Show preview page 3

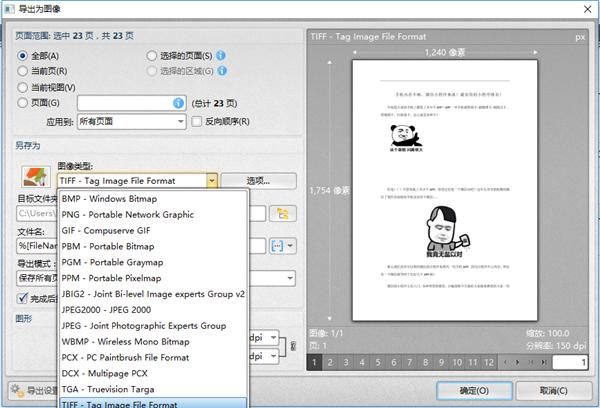point(346,362)
